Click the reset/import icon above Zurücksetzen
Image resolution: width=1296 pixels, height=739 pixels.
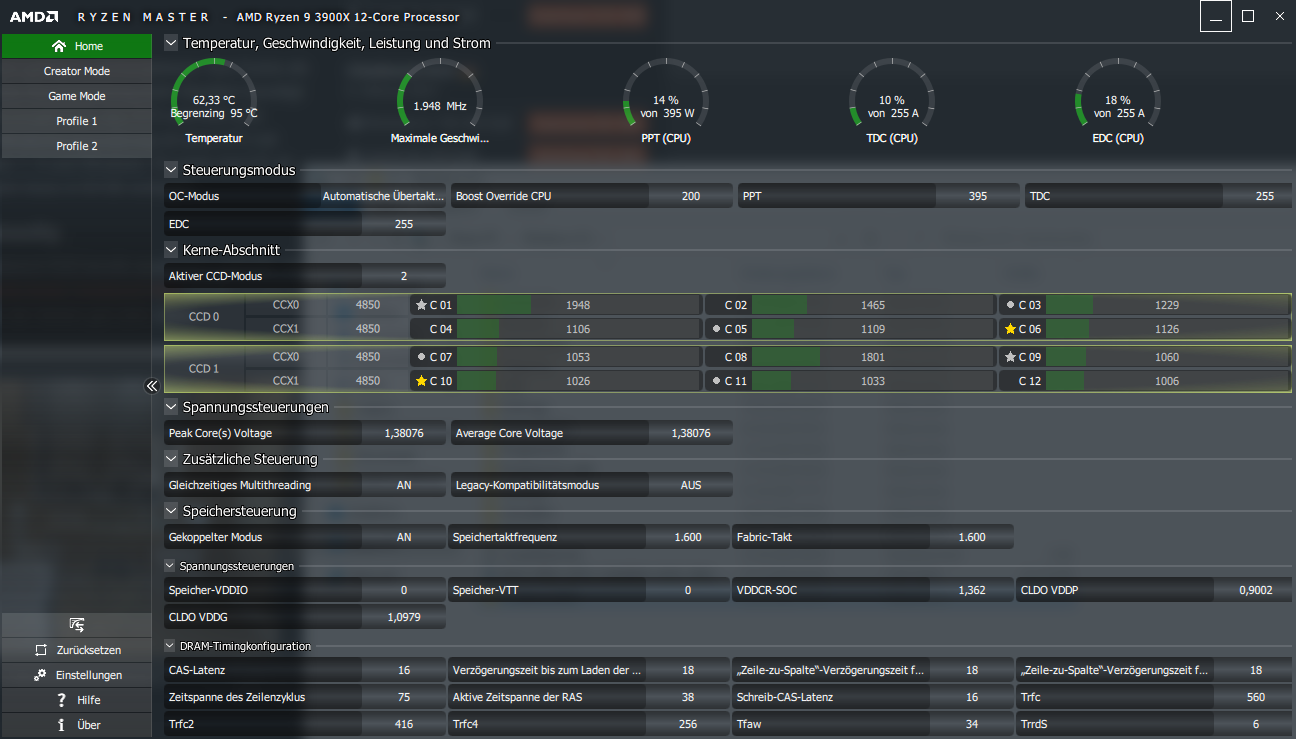(x=76, y=625)
